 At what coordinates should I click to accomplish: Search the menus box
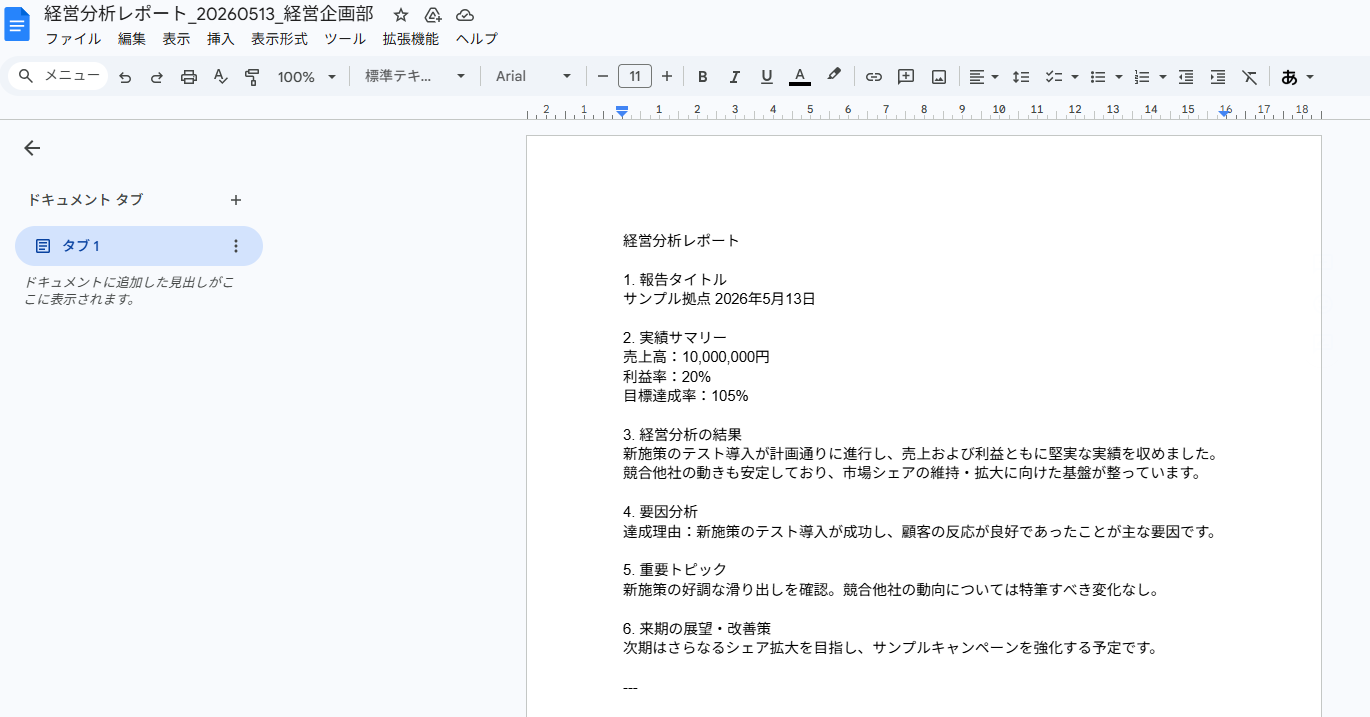(59, 76)
